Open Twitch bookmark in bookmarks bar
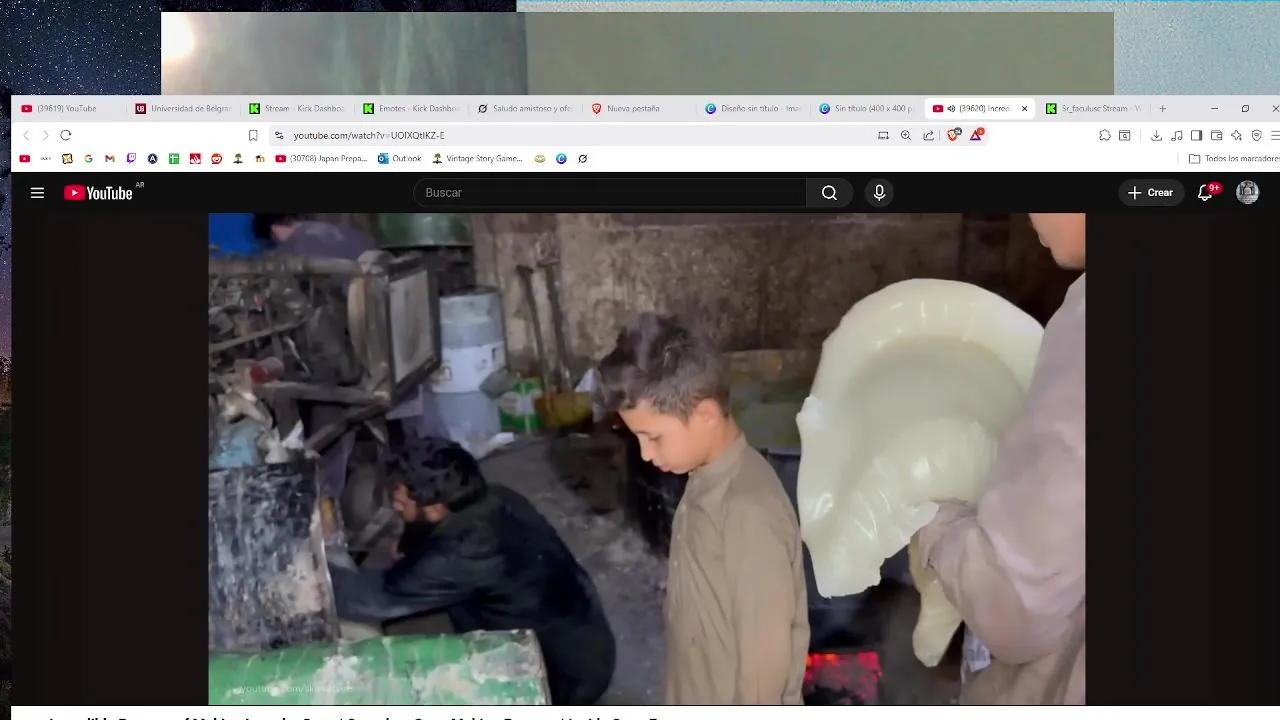Image resolution: width=1280 pixels, height=720 pixels. [131, 158]
